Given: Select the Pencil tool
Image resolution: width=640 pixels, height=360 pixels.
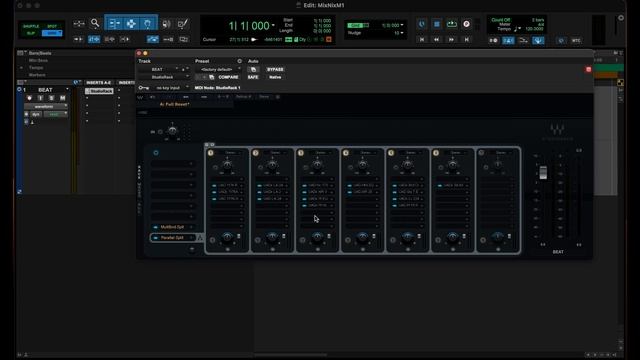Looking at the screenshot, I should [182, 24].
